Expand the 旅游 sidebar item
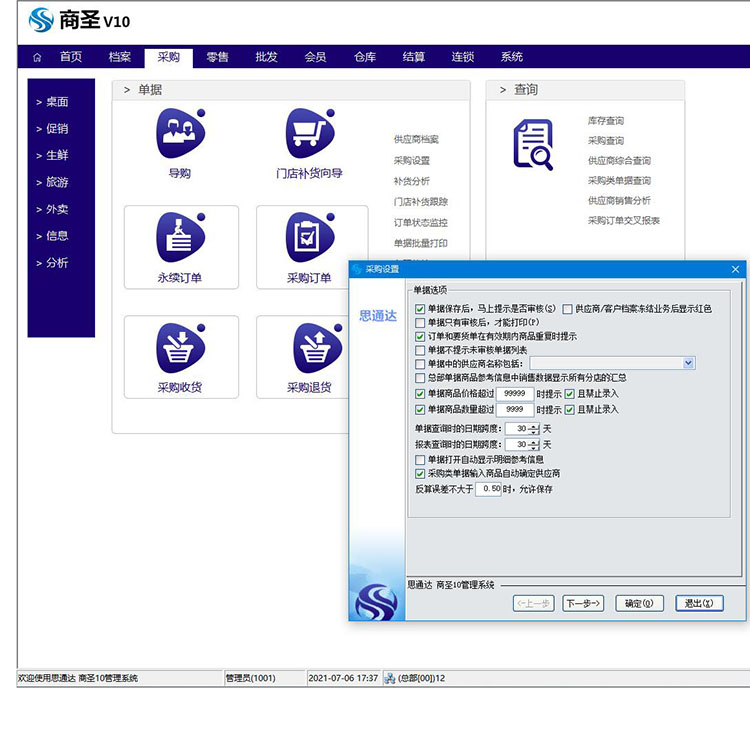The height and width of the screenshot is (750, 750). pyautogui.click(x=52, y=182)
